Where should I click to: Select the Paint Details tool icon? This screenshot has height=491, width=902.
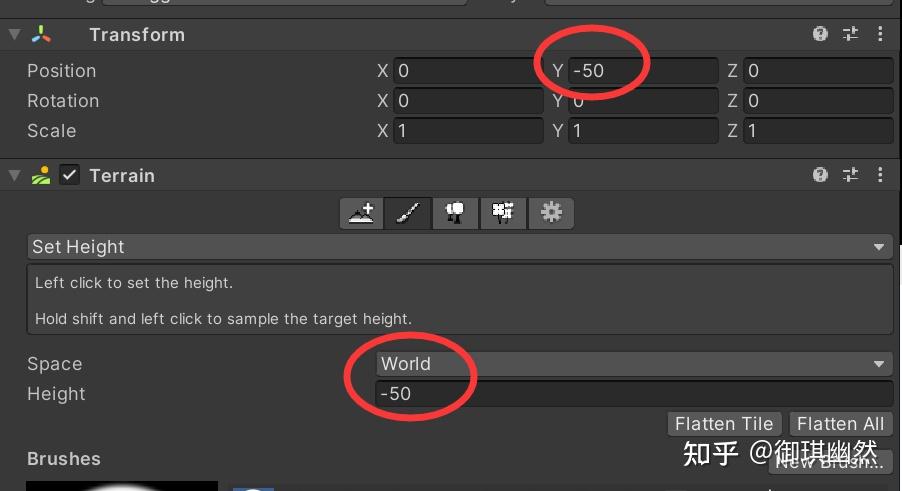(x=503, y=213)
